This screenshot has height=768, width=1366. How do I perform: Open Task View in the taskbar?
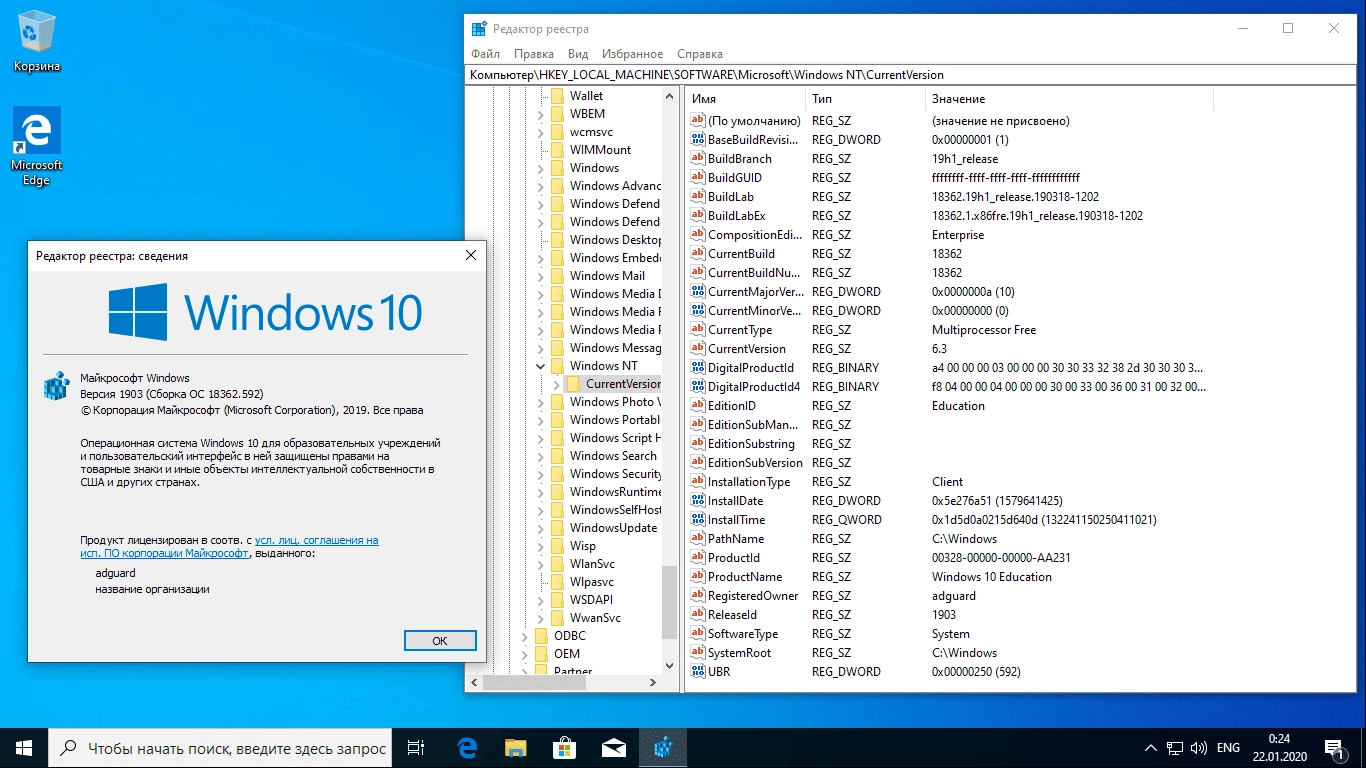pos(417,747)
